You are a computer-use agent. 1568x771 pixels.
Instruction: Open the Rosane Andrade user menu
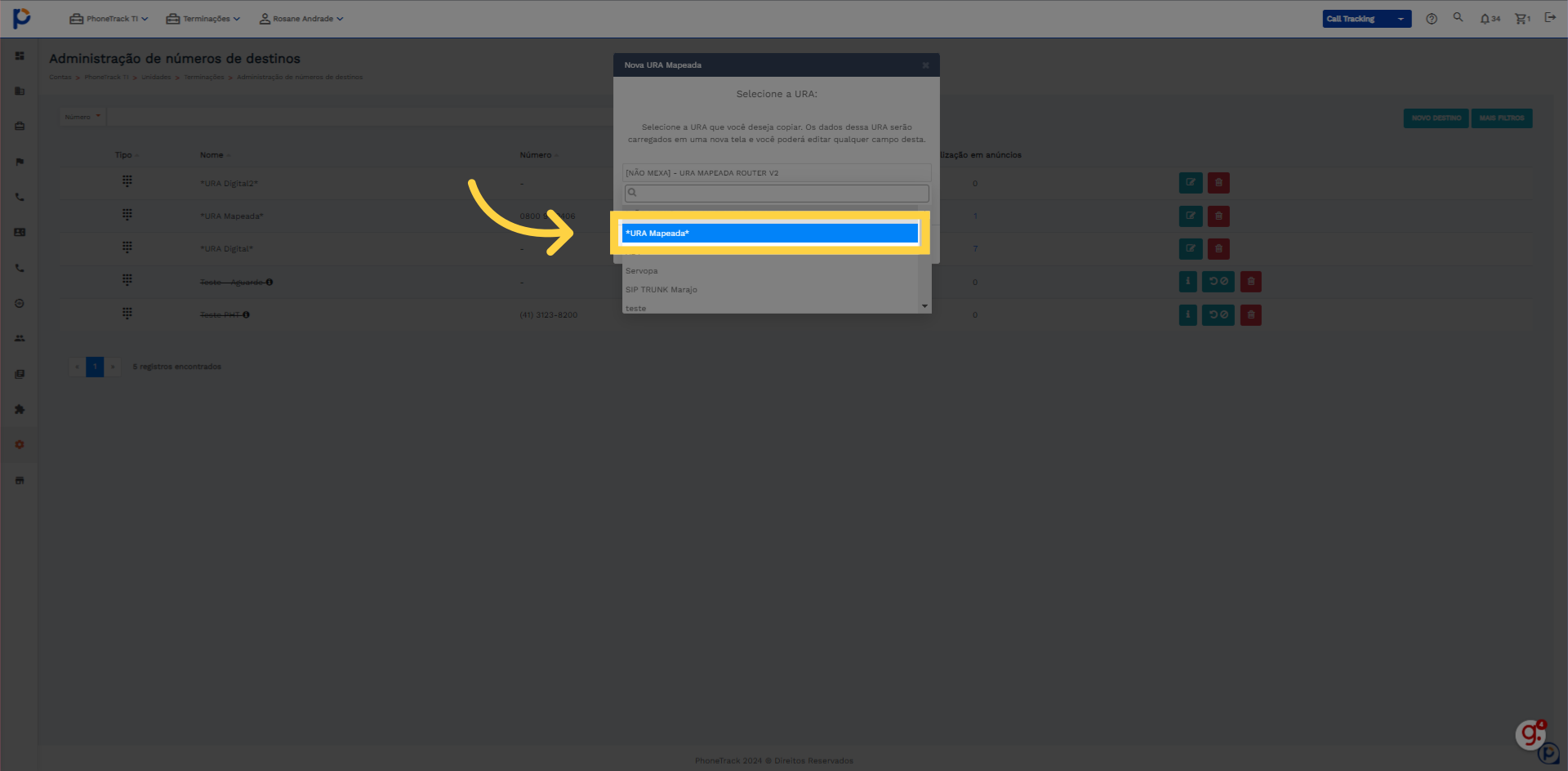[x=301, y=19]
